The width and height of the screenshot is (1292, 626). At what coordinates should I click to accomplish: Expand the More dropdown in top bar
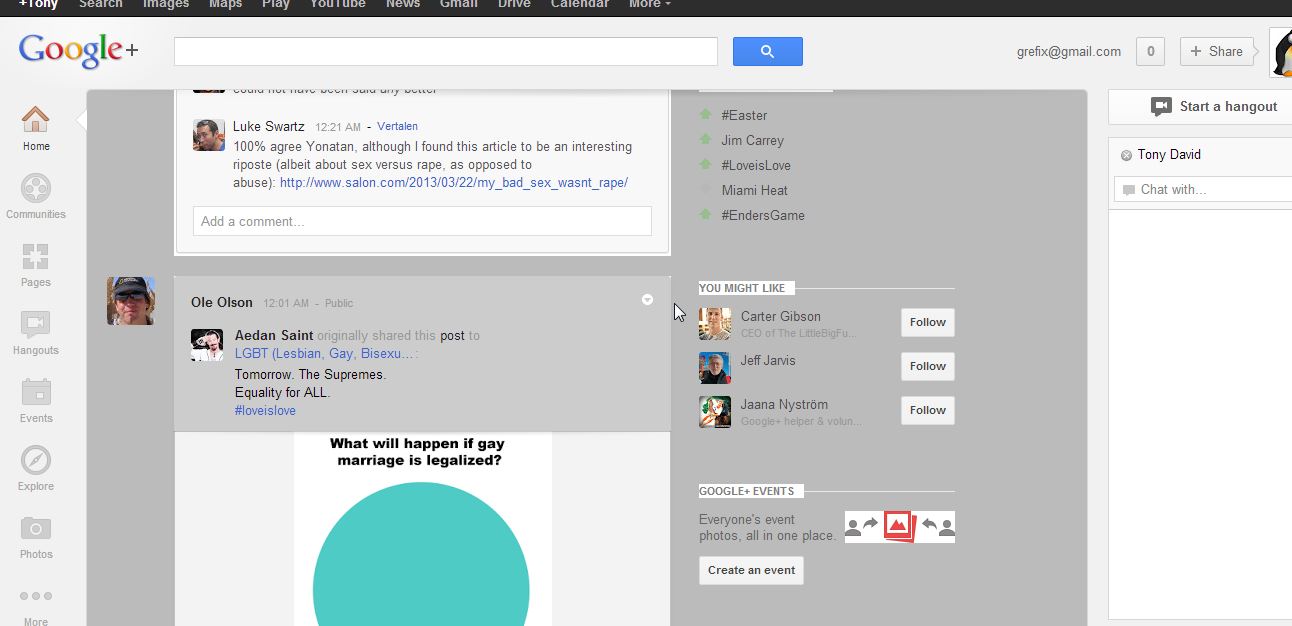[x=650, y=4]
